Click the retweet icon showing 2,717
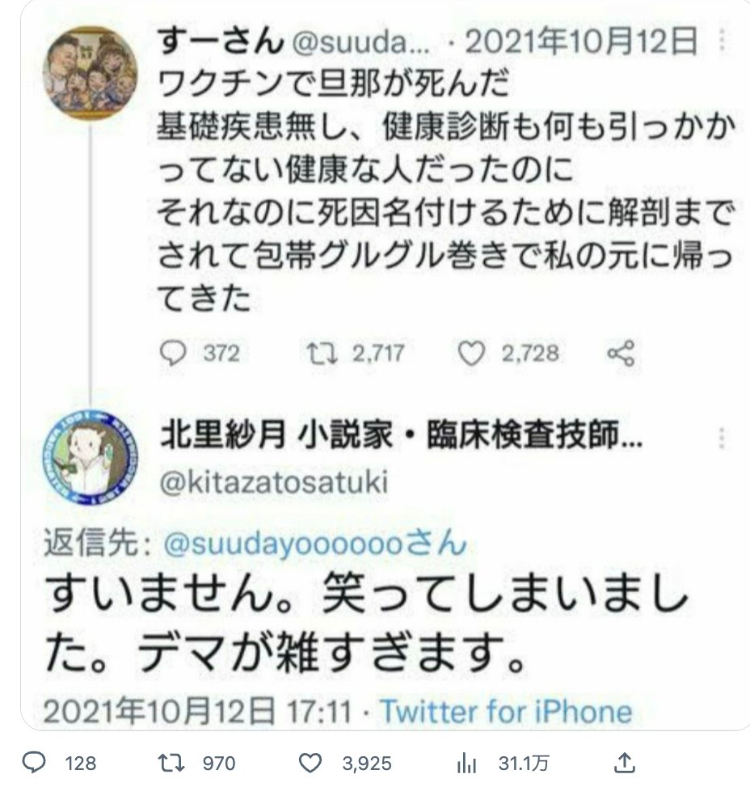Viewport: 750px width, 793px height. (x=322, y=354)
